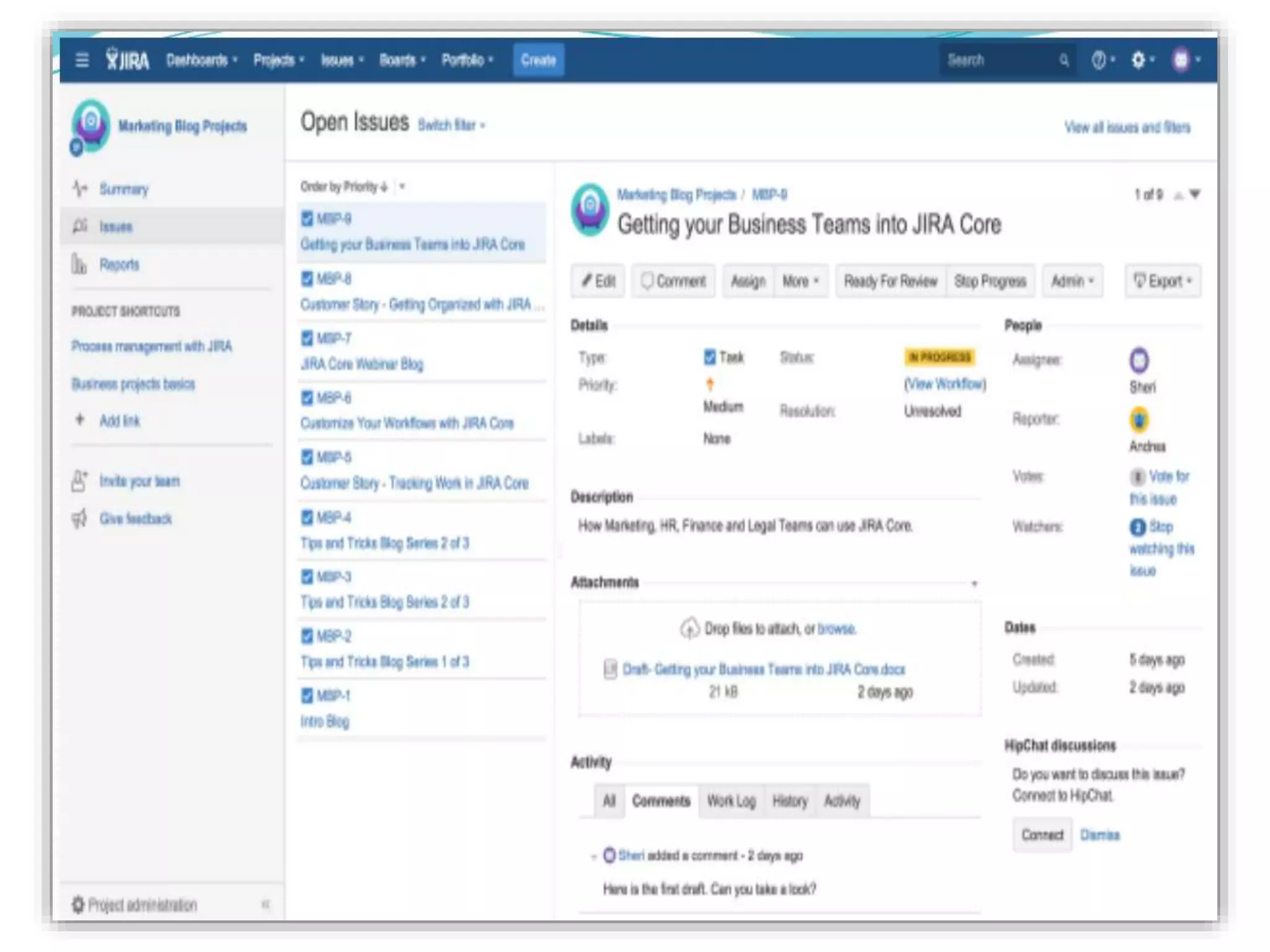Open the Export dropdown
The height and width of the screenshot is (952, 1270).
[x=1163, y=281]
